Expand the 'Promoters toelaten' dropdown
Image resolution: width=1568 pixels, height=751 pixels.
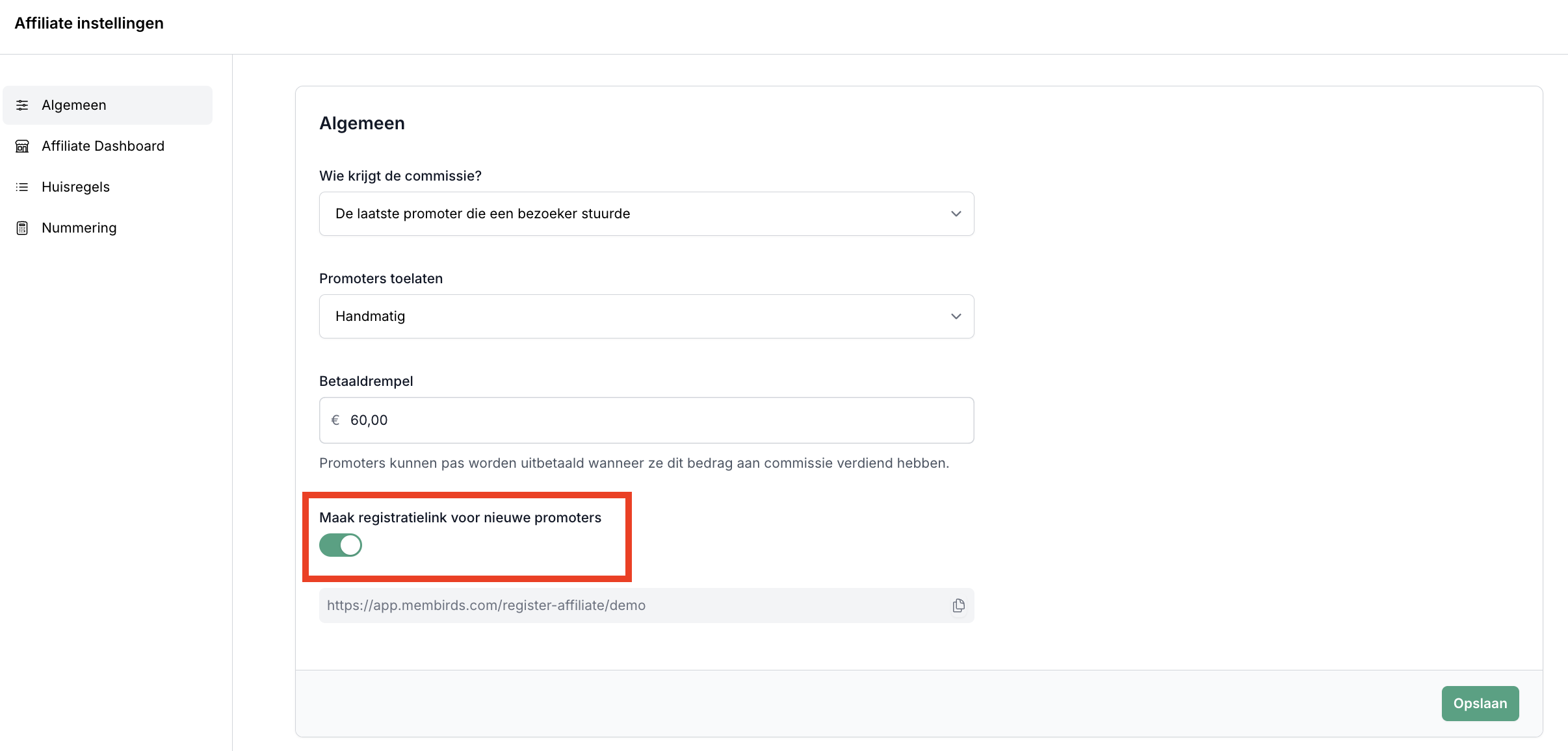click(x=646, y=316)
